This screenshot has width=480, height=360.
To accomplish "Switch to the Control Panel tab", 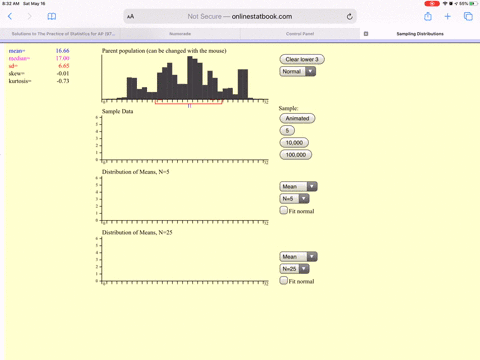I will coord(300,34).
